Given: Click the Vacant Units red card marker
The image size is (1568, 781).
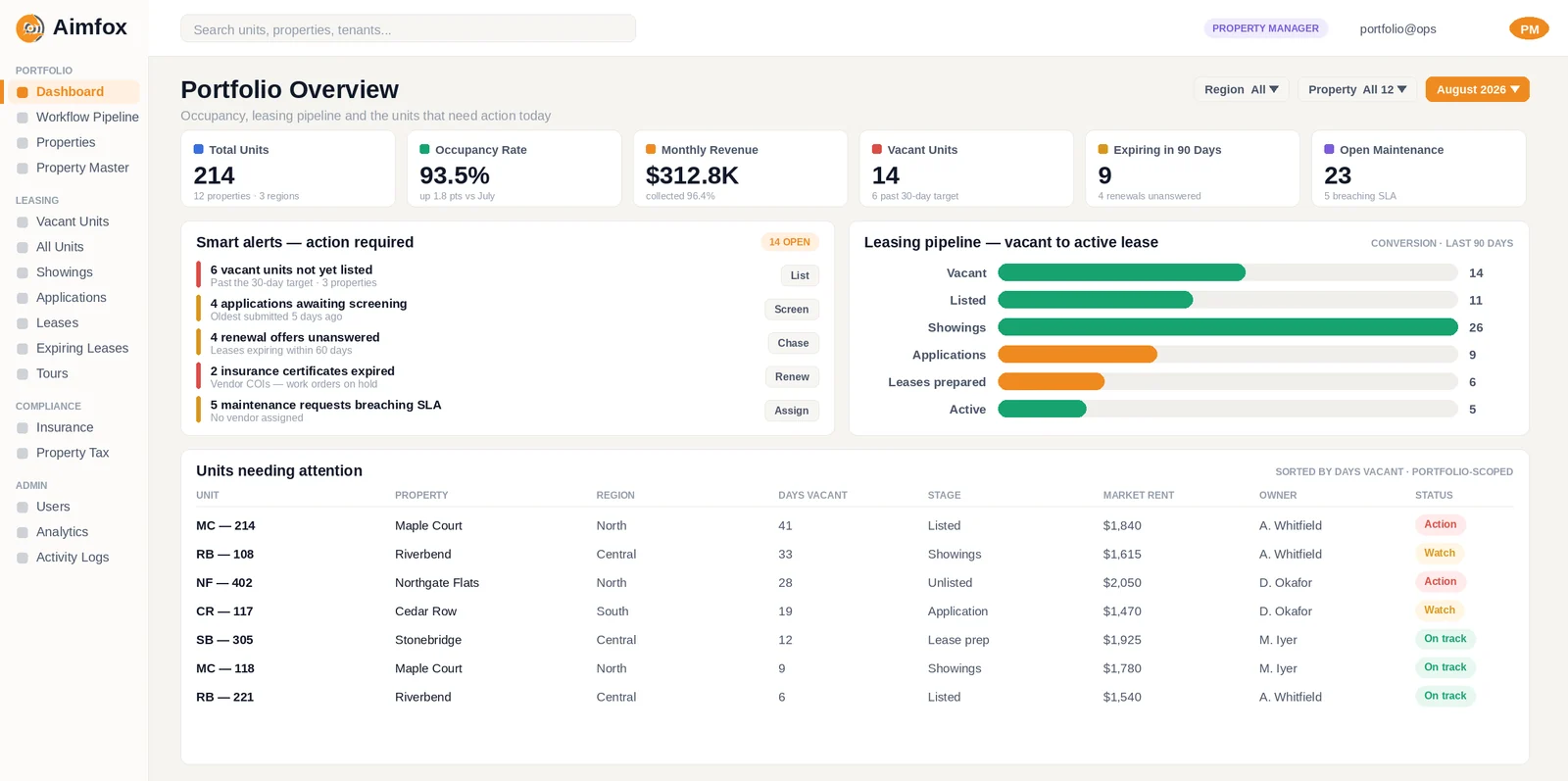Looking at the screenshot, I should [x=877, y=149].
